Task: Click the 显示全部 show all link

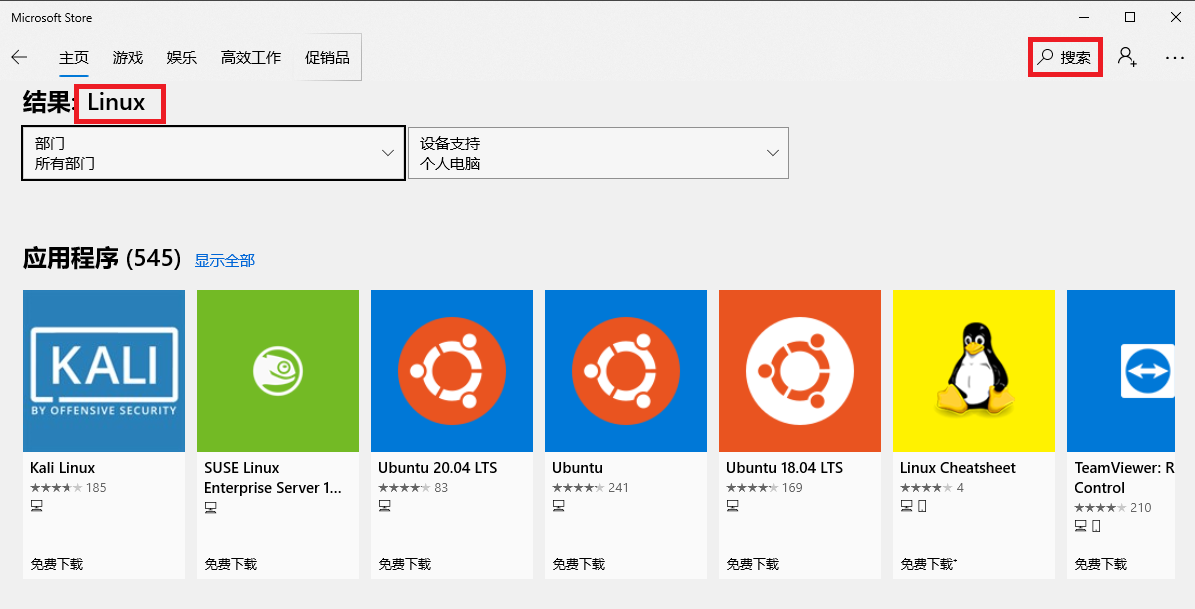Action: point(225,261)
